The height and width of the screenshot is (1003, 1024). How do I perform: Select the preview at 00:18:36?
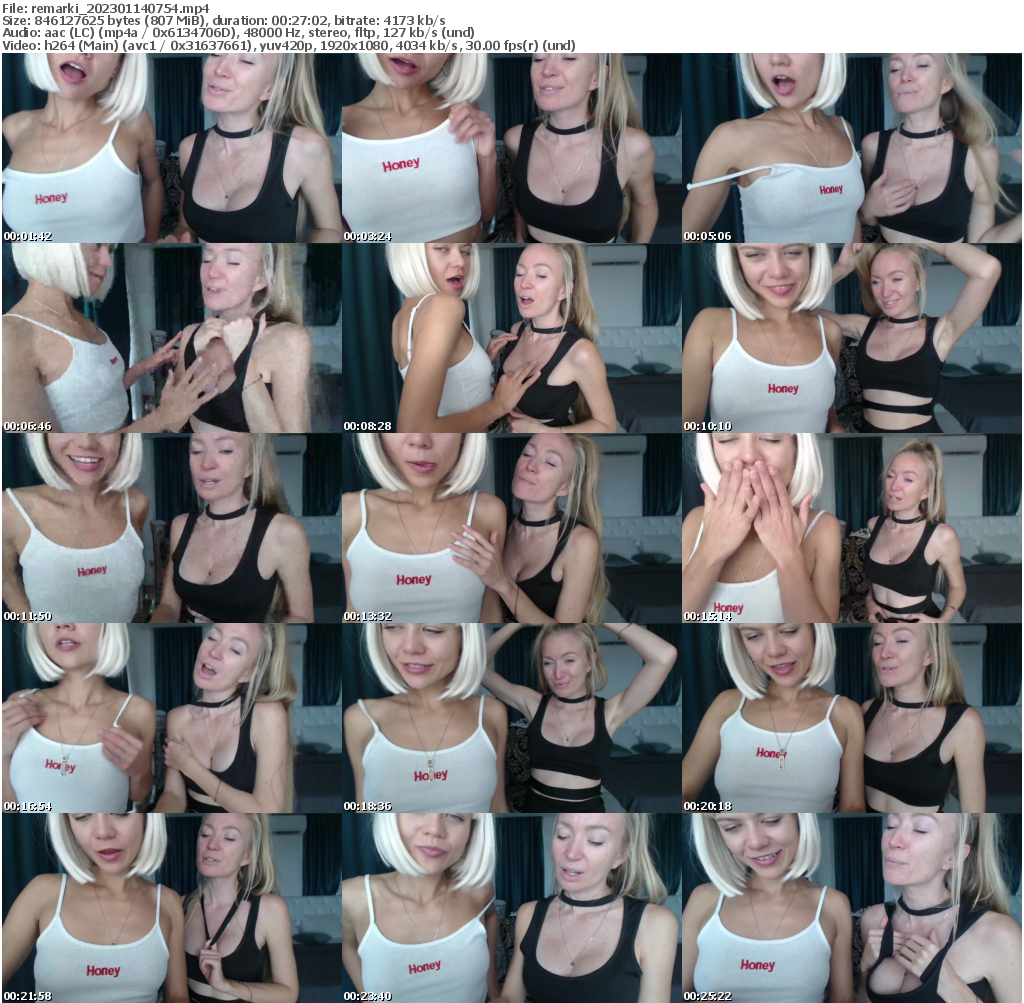pos(511,715)
